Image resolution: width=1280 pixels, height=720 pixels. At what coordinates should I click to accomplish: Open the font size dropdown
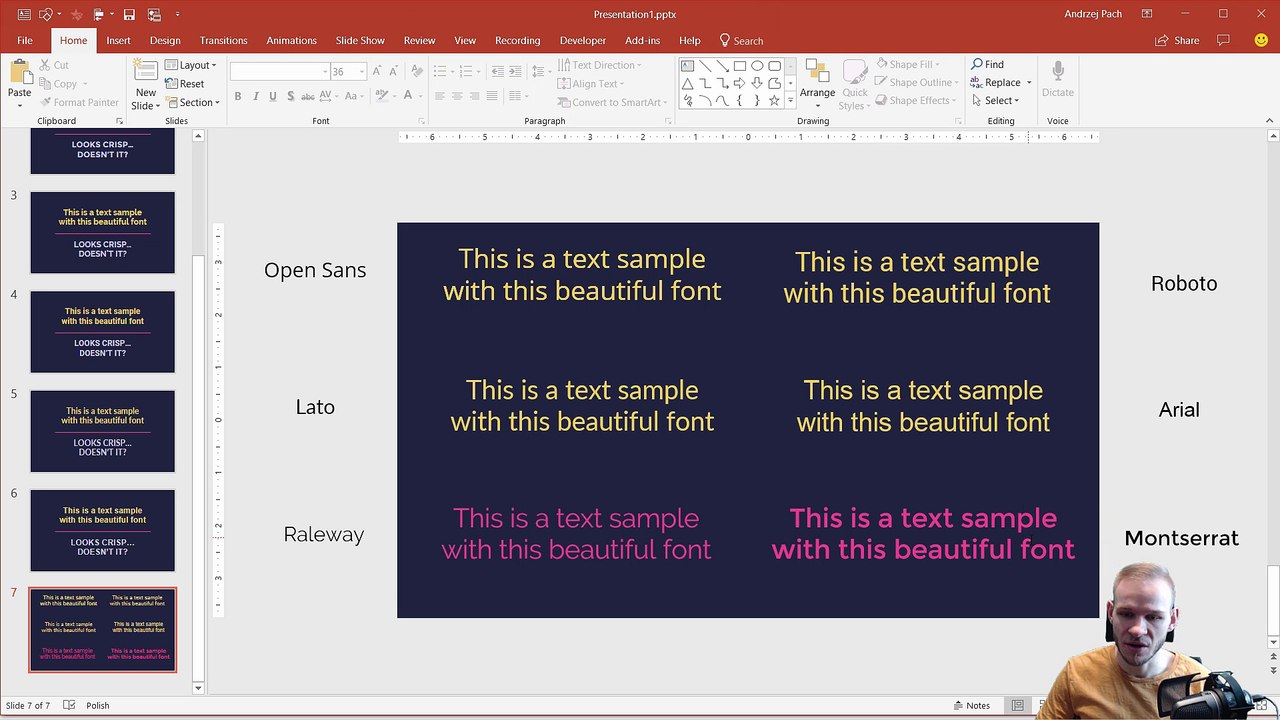[362, 72]
